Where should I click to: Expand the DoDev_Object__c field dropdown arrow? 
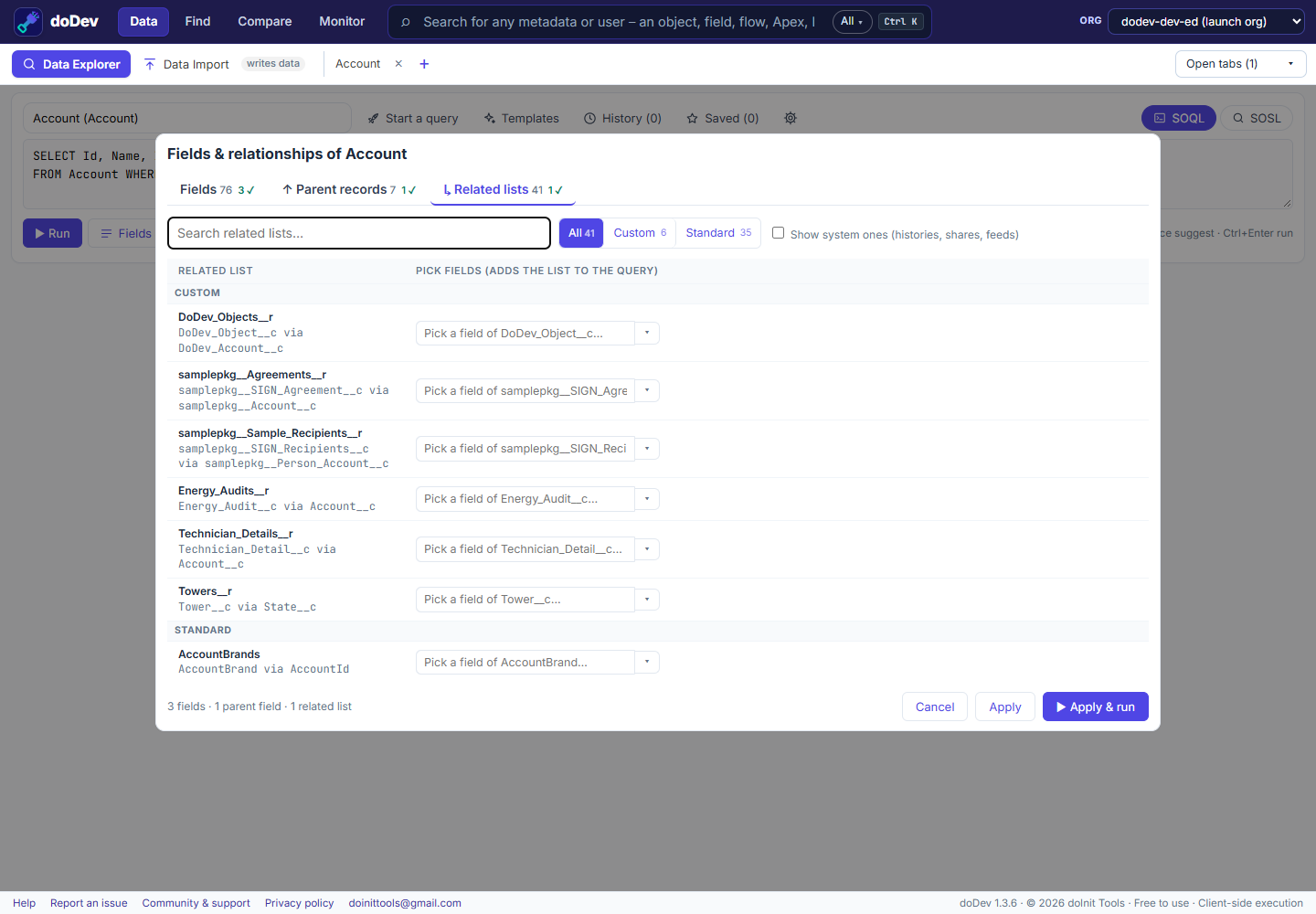[x=647, y=333]
